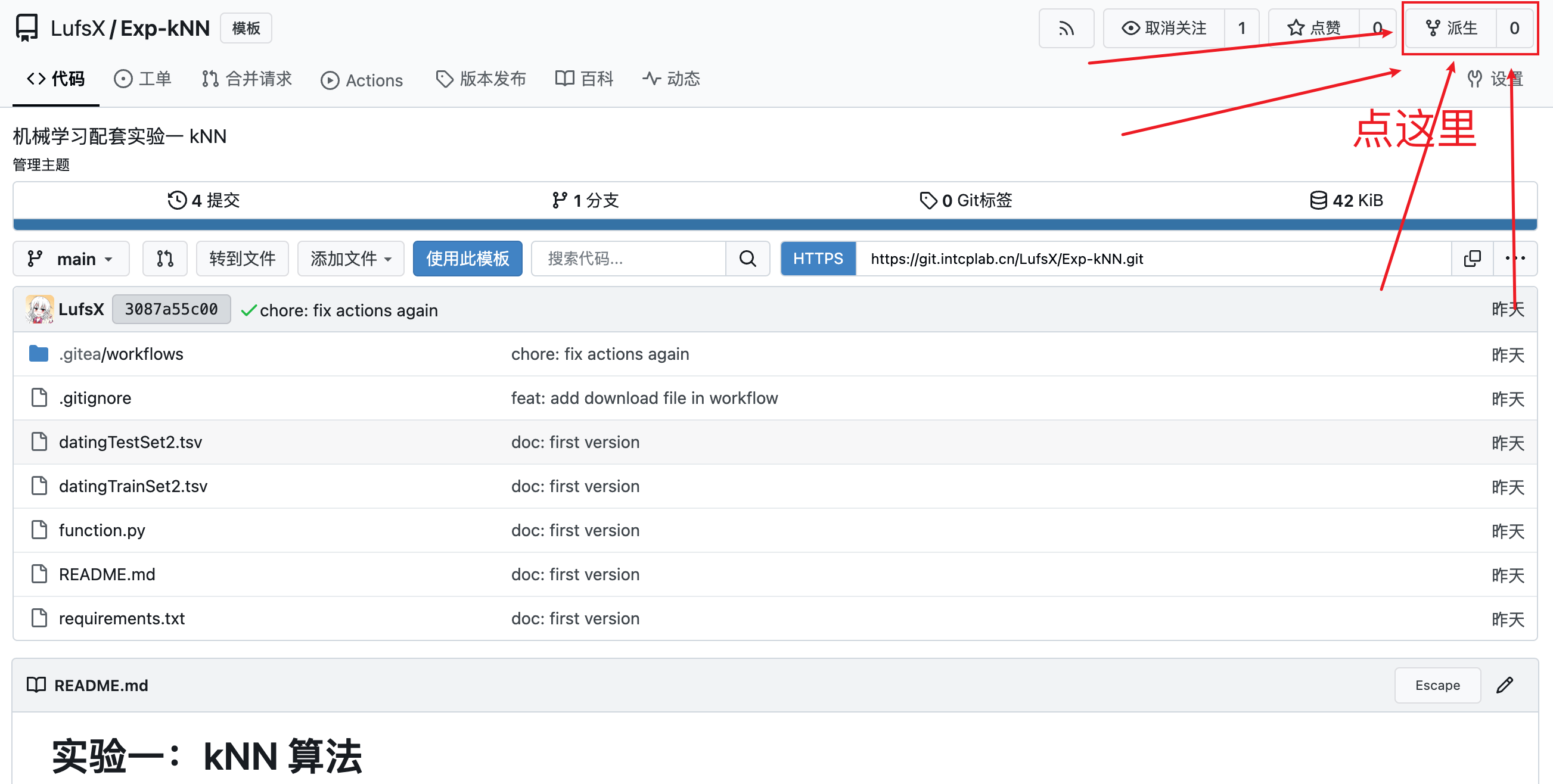Click the .gitea folder icon
Viewport: 1553px width, 784px height.
pyautogui.click(x=39, y=354)
